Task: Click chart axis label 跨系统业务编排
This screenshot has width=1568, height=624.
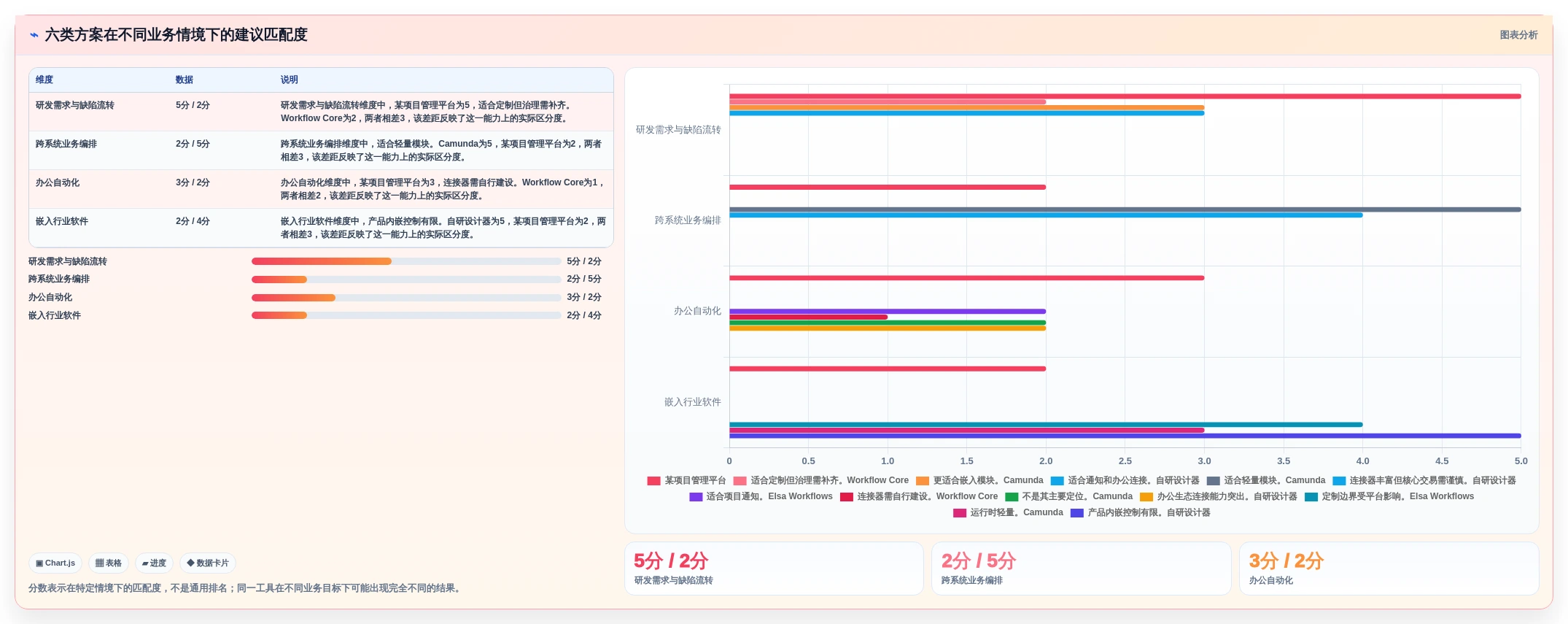Action: [688, 220]
